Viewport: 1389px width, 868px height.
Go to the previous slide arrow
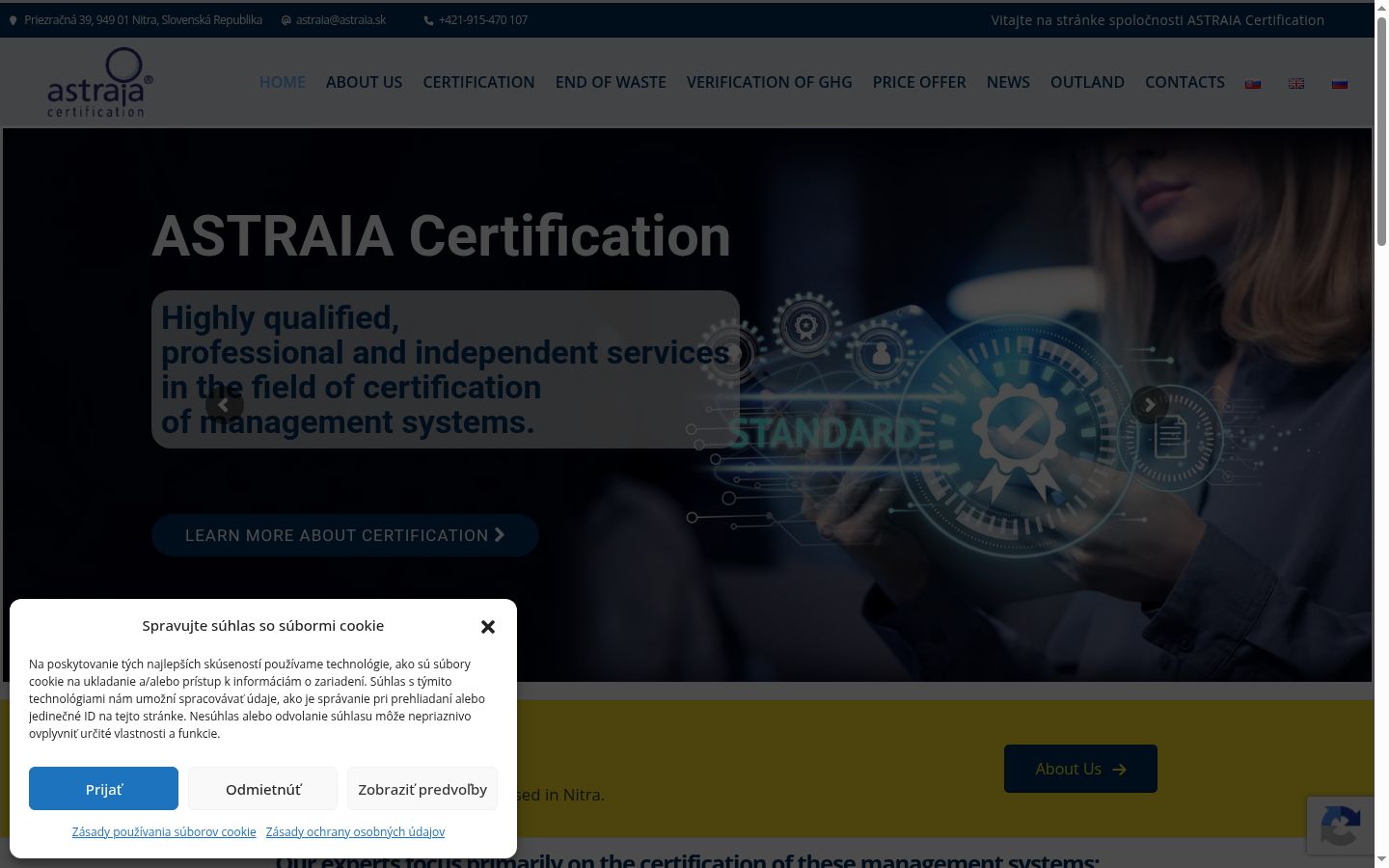point(224,405)
